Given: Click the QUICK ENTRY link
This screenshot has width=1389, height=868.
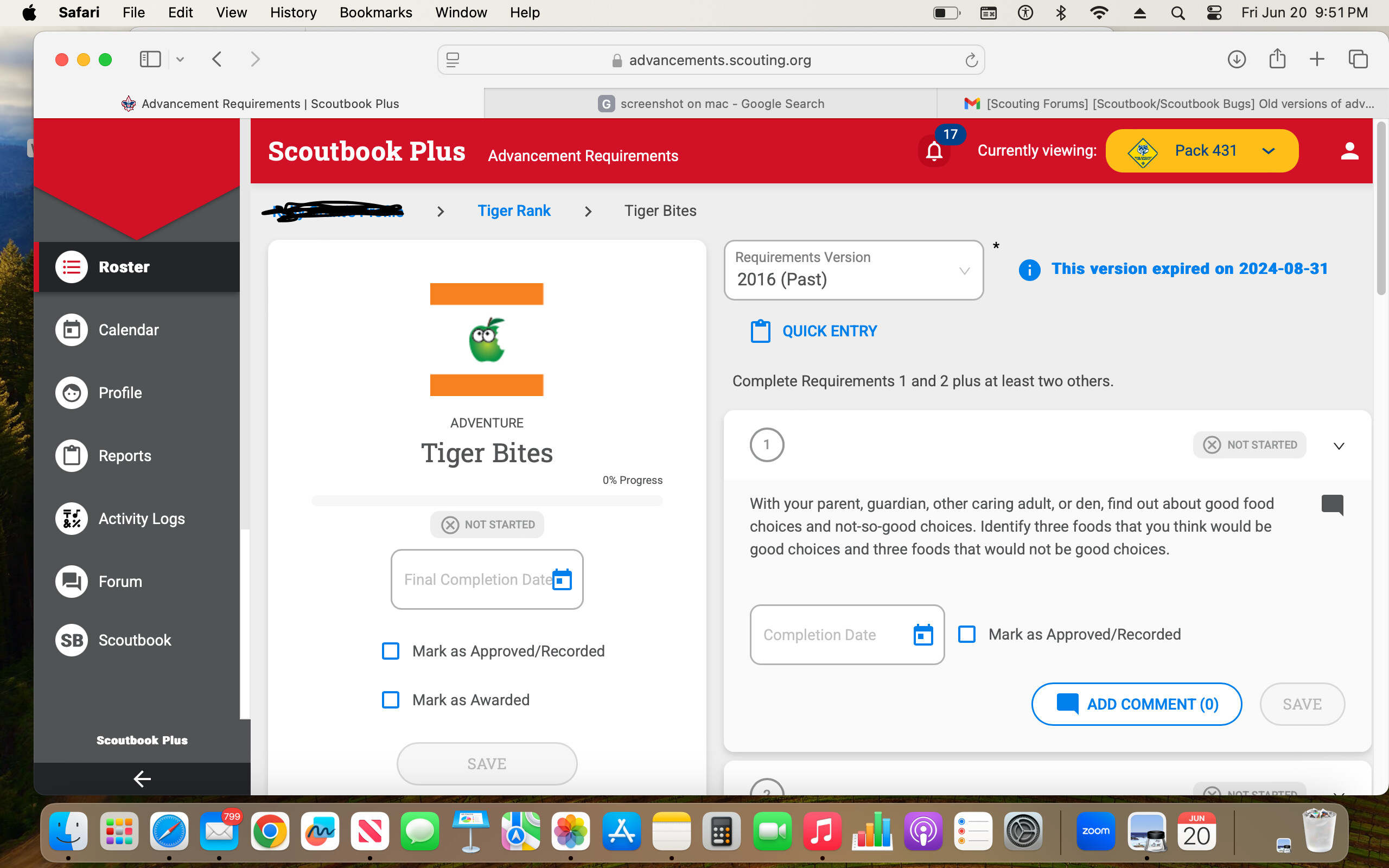Looking at the screenshot, I should [x=814, y=331].
